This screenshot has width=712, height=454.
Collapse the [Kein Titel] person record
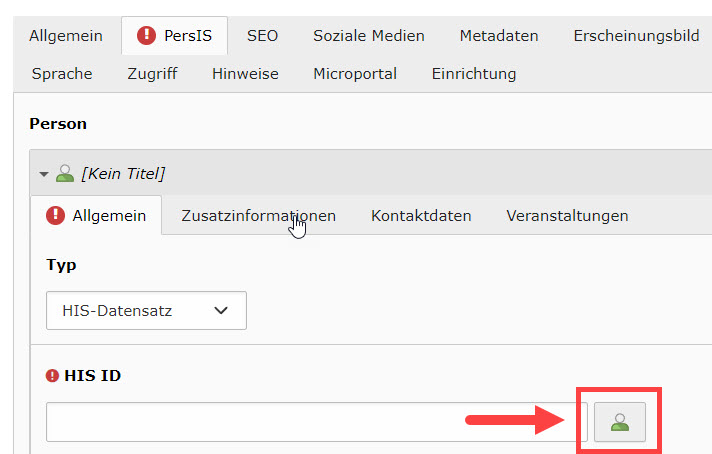(44, 174)
